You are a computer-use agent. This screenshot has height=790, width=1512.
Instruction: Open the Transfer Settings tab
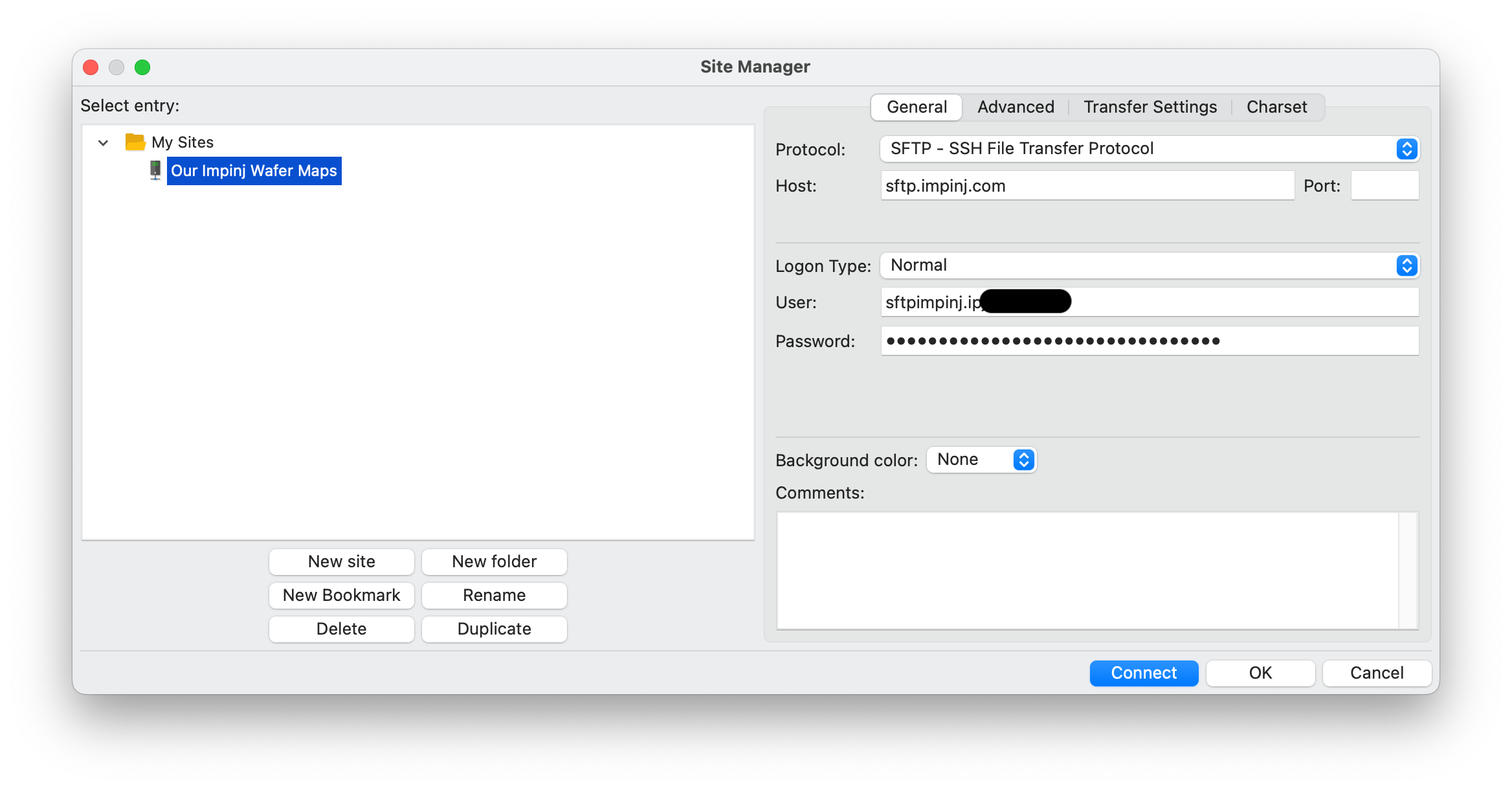[1150, 107]
